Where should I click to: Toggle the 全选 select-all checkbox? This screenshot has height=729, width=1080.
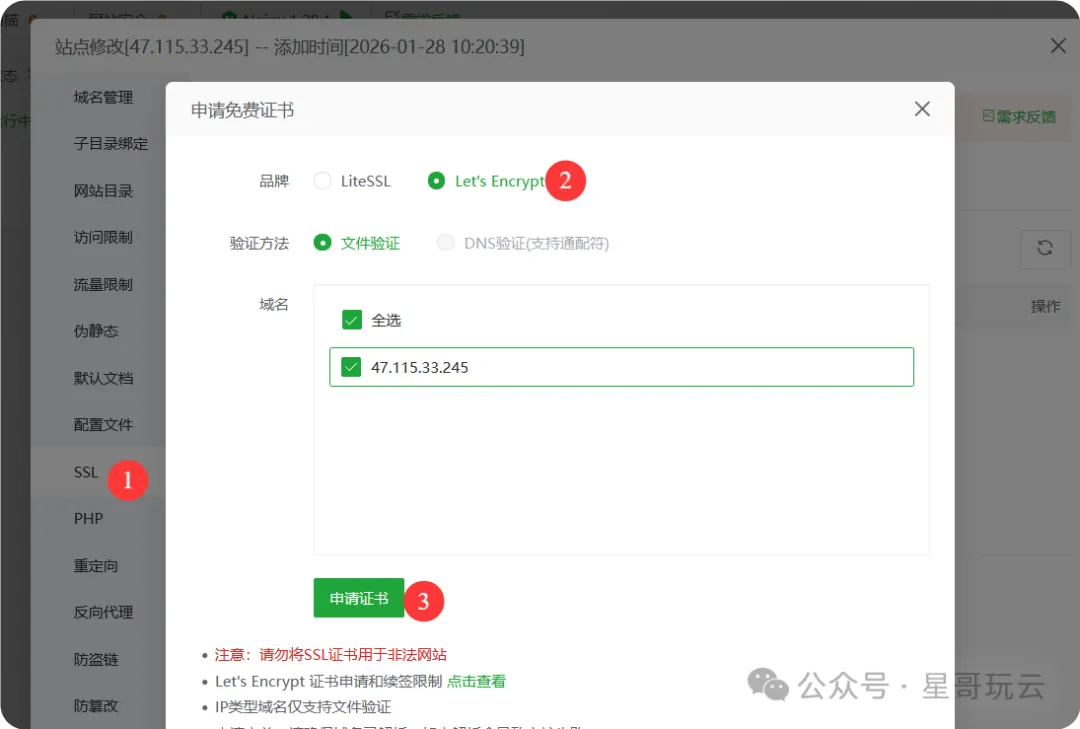tap(352, 319)
